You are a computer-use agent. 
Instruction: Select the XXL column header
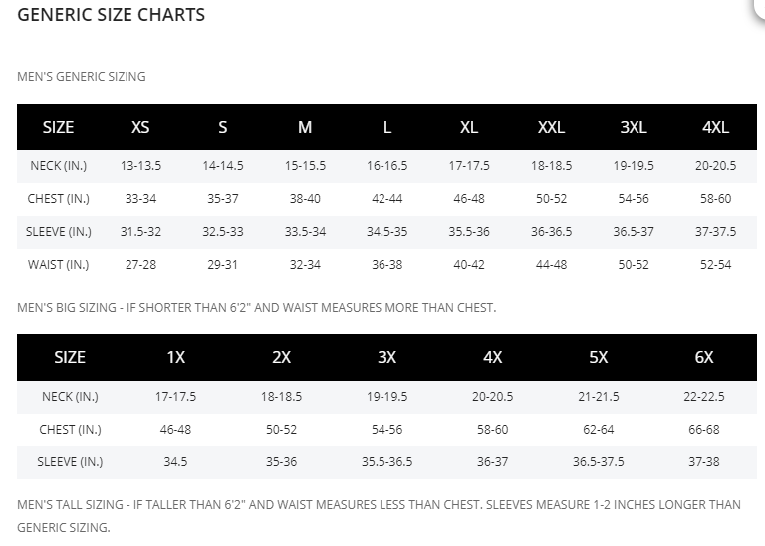point(551,128)
